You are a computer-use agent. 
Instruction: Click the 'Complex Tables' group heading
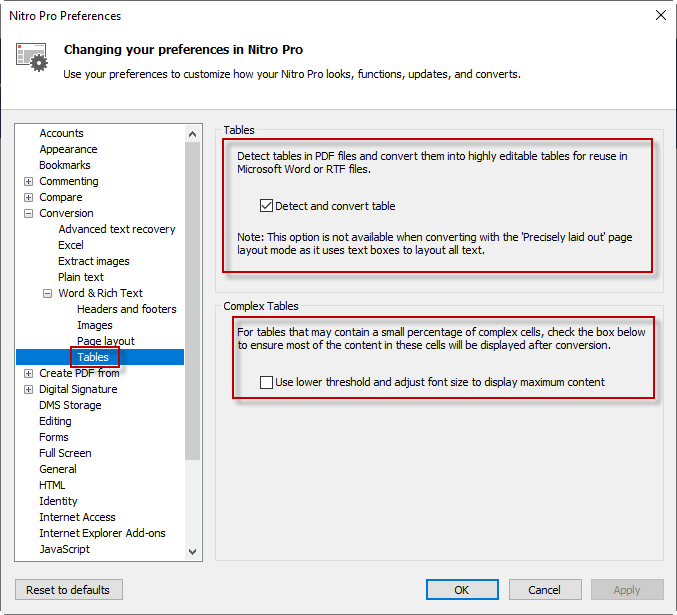point(261,306)
